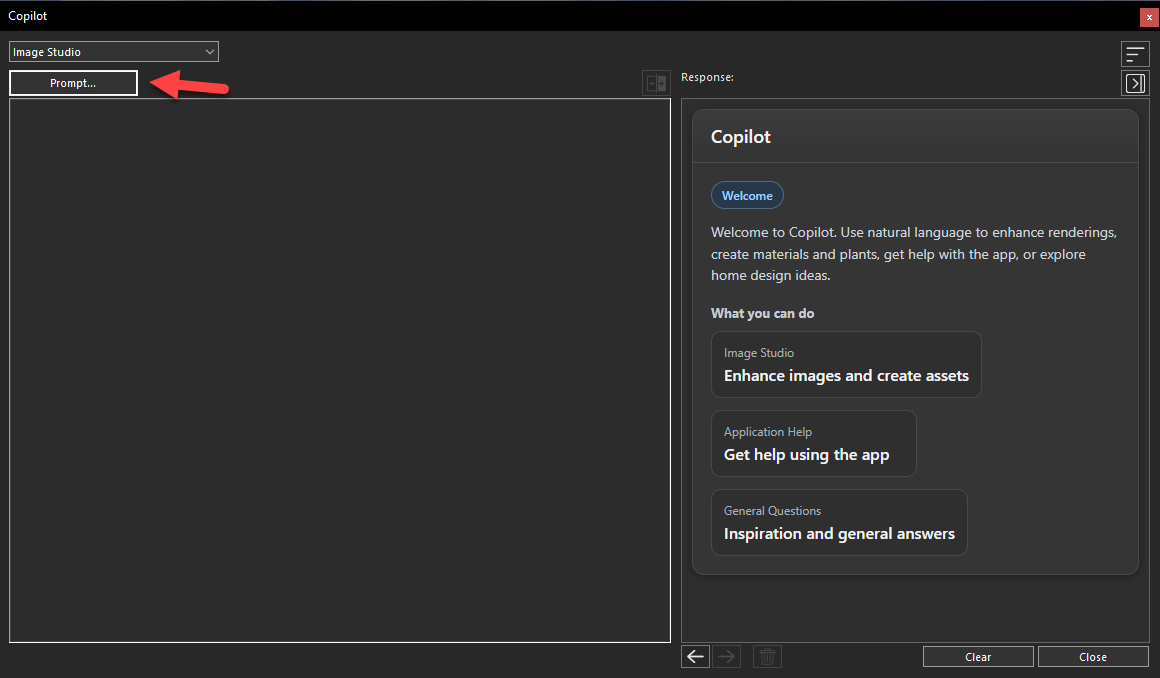Viewport: 1160px width, 678px height.
Task: Click the 'Response:' label
Action: [x=707, y=77]
